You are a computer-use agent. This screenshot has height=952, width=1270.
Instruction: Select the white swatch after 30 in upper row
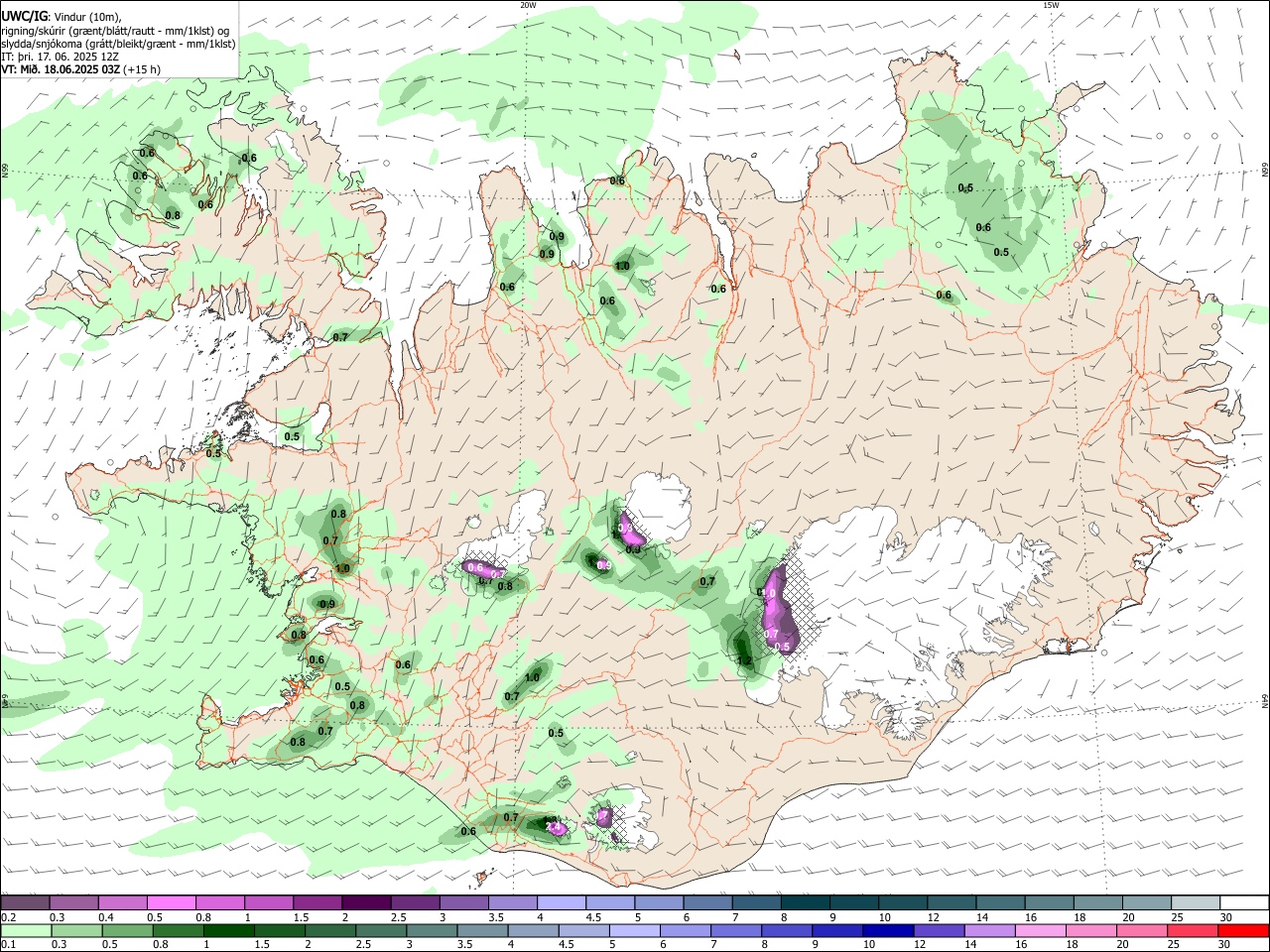1242,902
